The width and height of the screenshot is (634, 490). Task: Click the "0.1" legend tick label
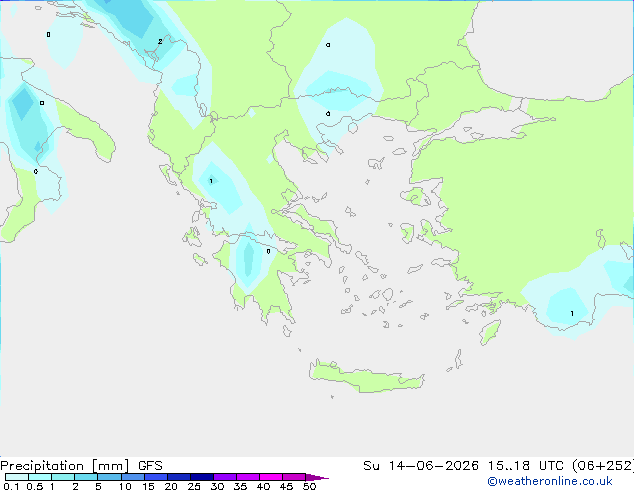(11, 486)
